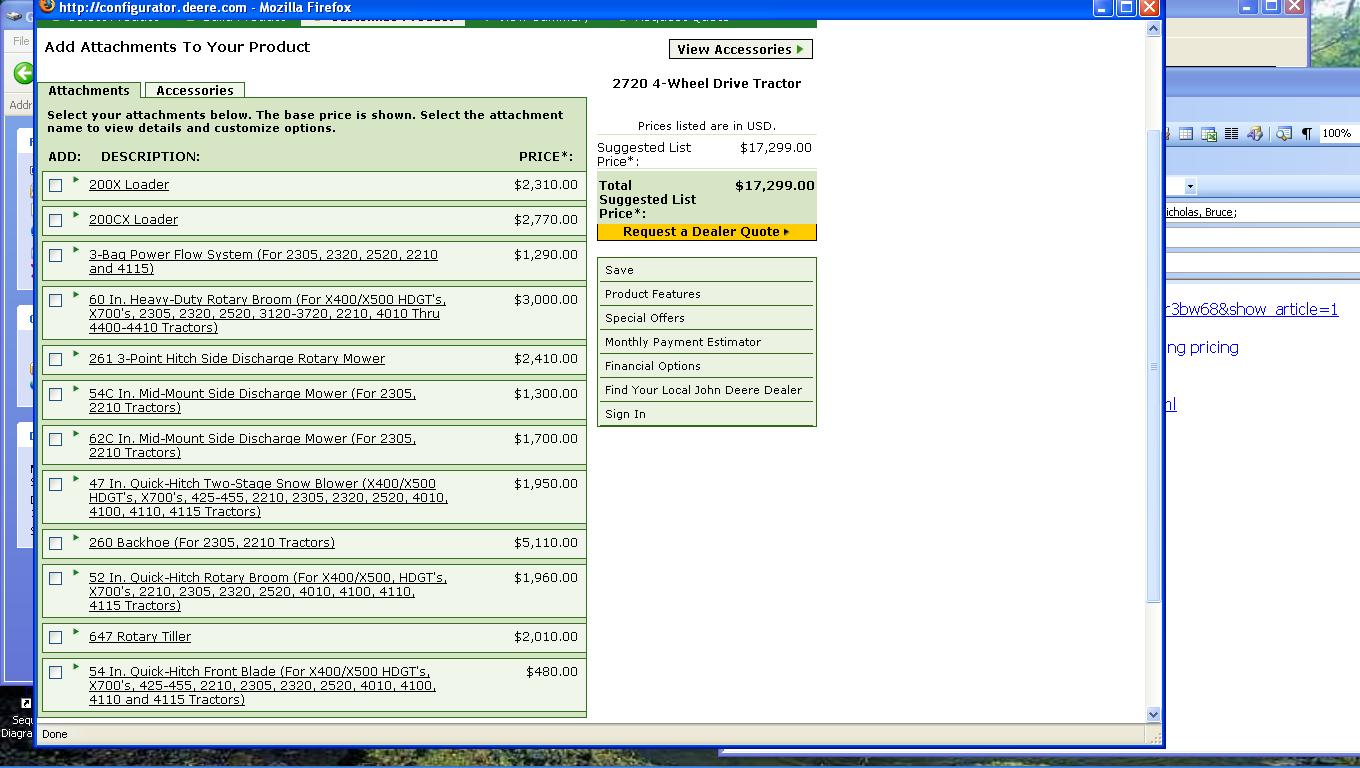Click the page's vertical scrollbar down arrow
The width and height of the screenshot is (1360, 768).
(x=1153, y=714)
